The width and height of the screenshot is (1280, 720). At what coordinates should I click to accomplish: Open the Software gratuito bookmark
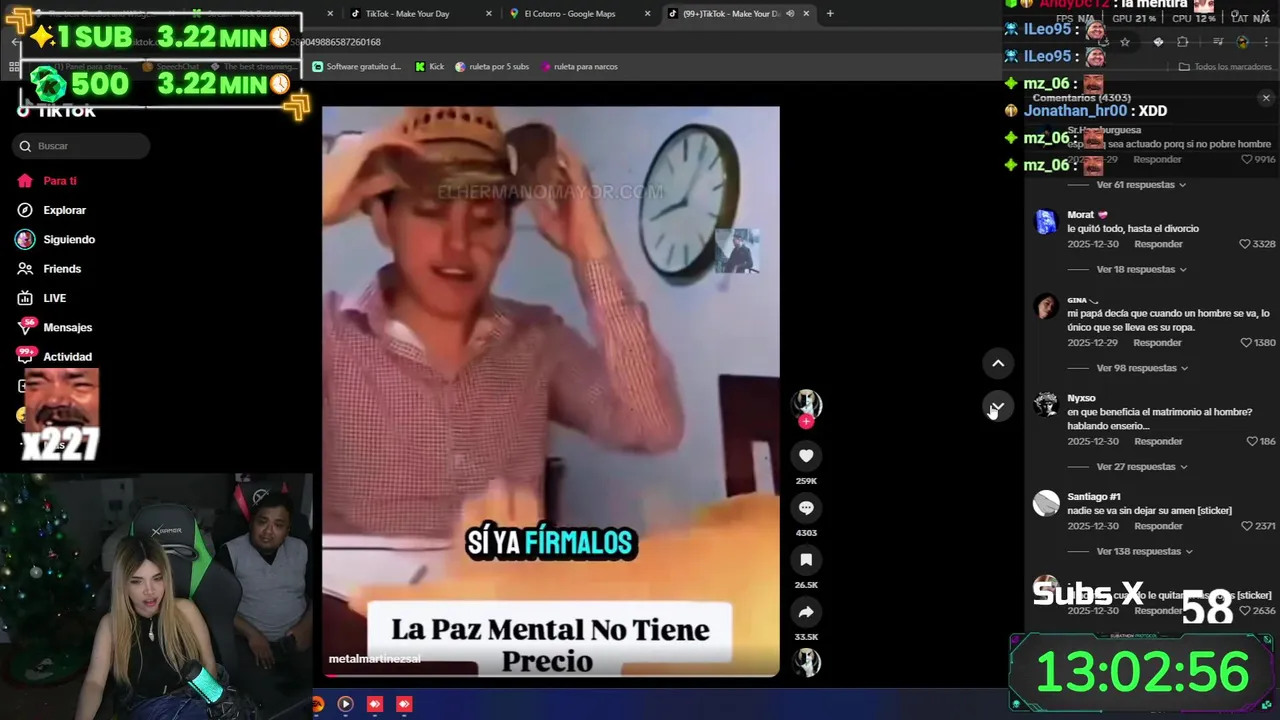coord(357,67)
